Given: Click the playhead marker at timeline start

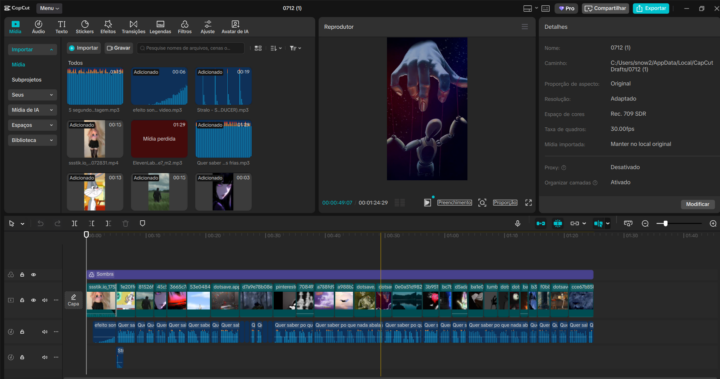Looking at the screenshot, I should coord(86,235).
